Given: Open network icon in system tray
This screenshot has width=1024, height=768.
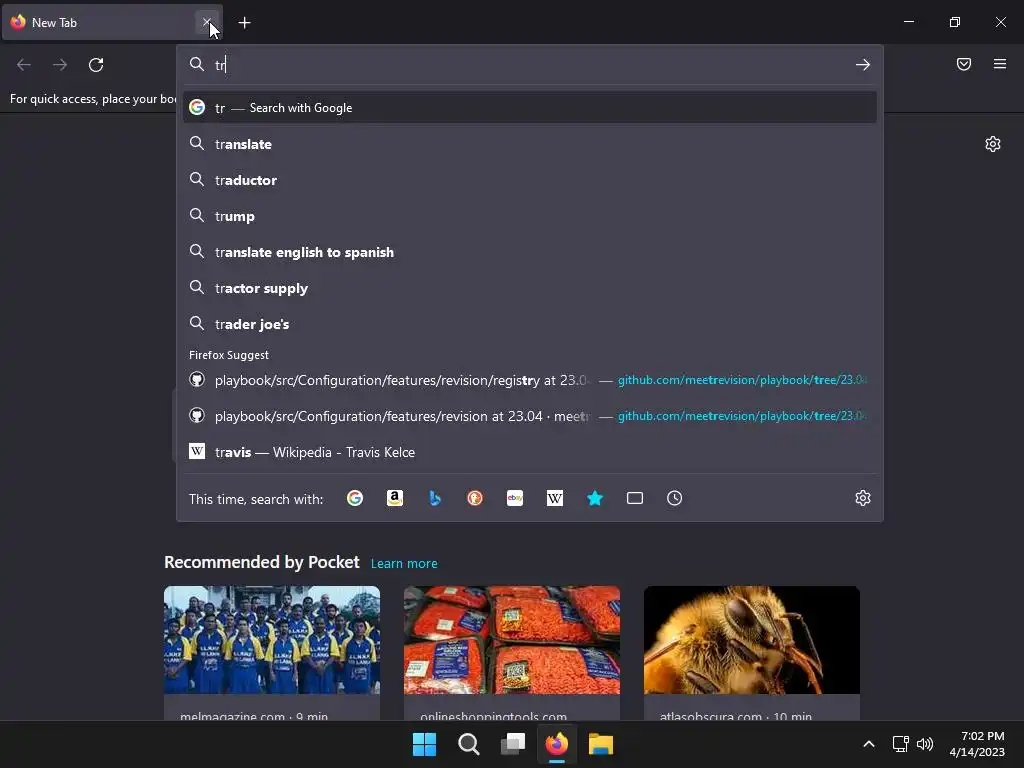Looking at the screenshot, I should click(x=901, y=744).
